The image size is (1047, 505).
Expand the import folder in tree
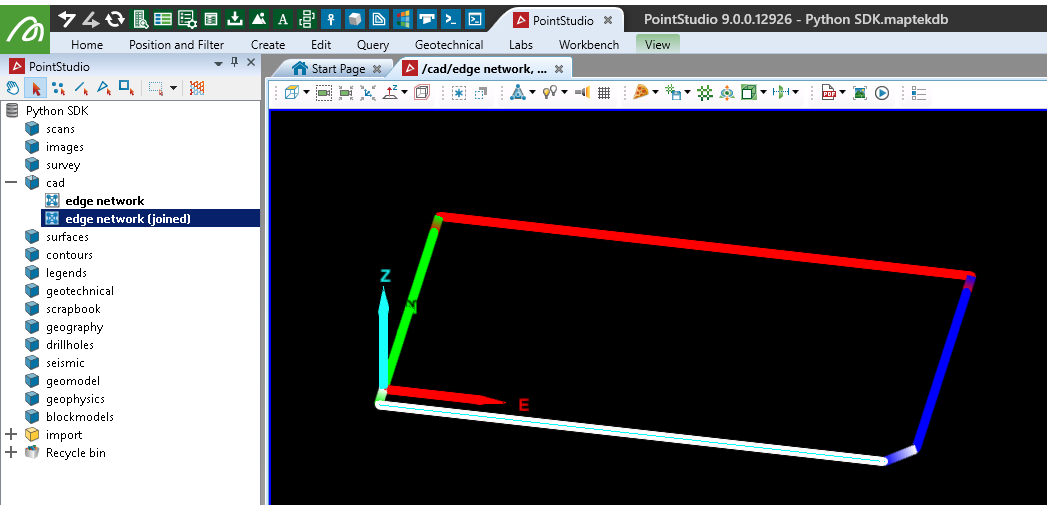click(x=11, y=435)
